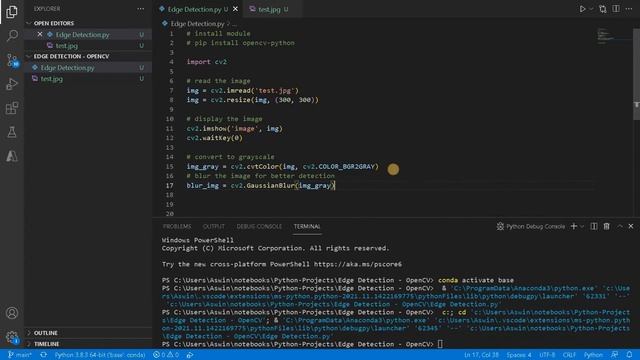Maximize the panel with the up chevron
640x360 pixels.
tap(620, 227)
